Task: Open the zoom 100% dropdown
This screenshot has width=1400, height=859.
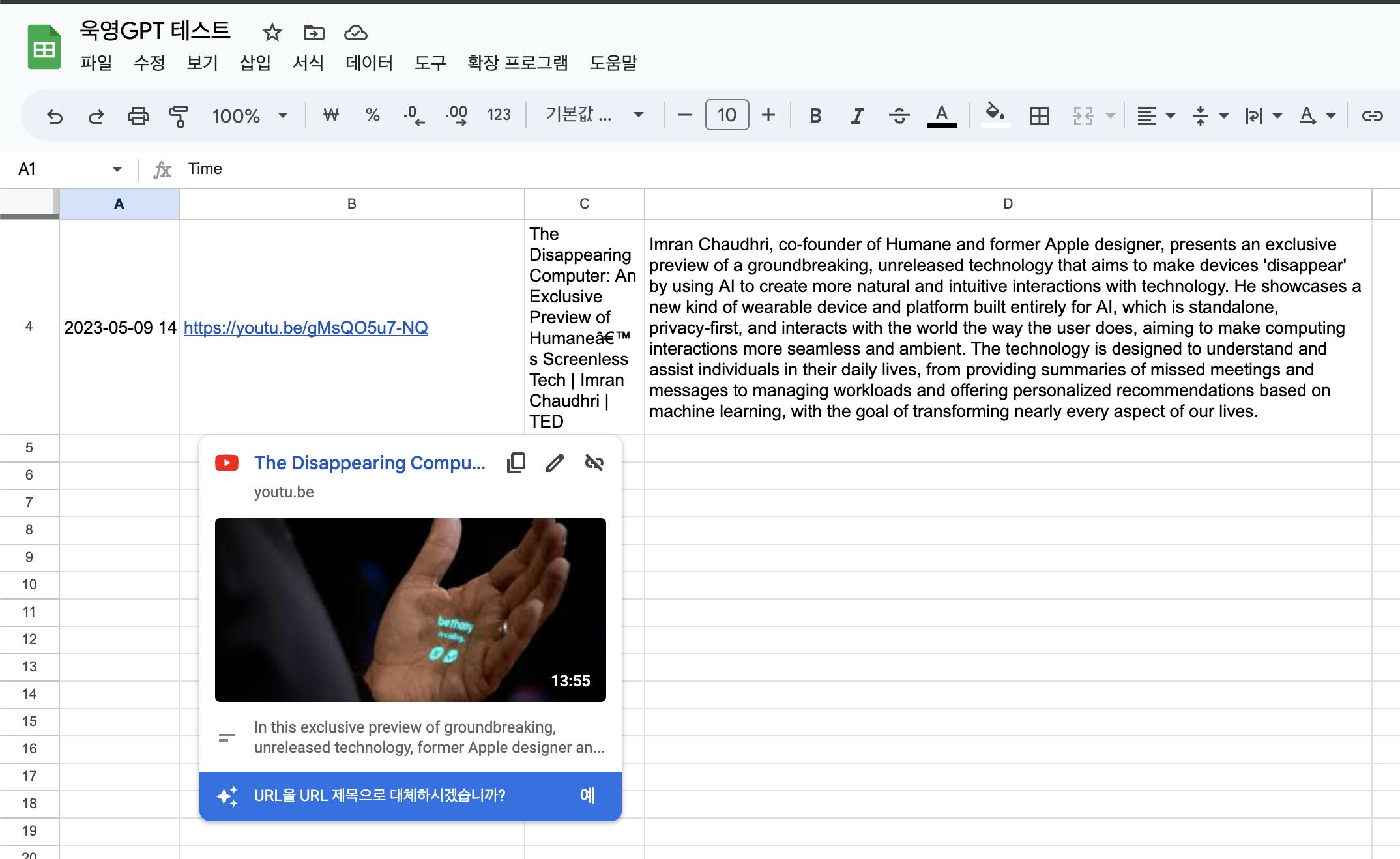Action: (250, 116)
